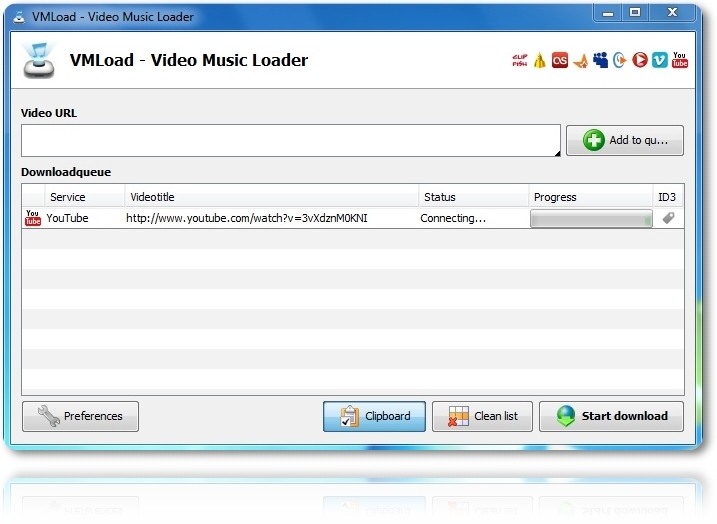
Task: Click the progress bar of the YouTube download
Action: [x=591, y=219]
